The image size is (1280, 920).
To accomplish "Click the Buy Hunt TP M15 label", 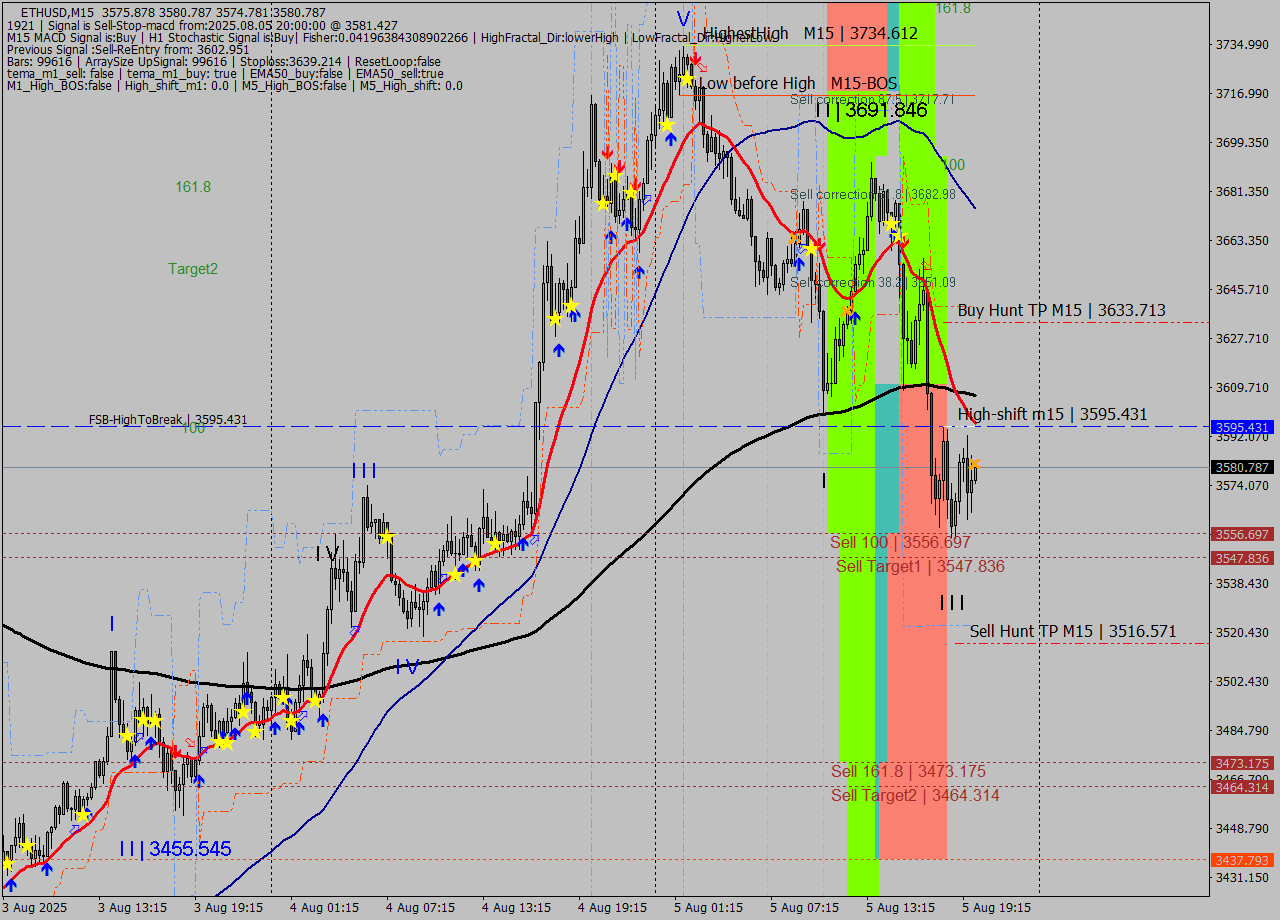I will point(1061,311).
